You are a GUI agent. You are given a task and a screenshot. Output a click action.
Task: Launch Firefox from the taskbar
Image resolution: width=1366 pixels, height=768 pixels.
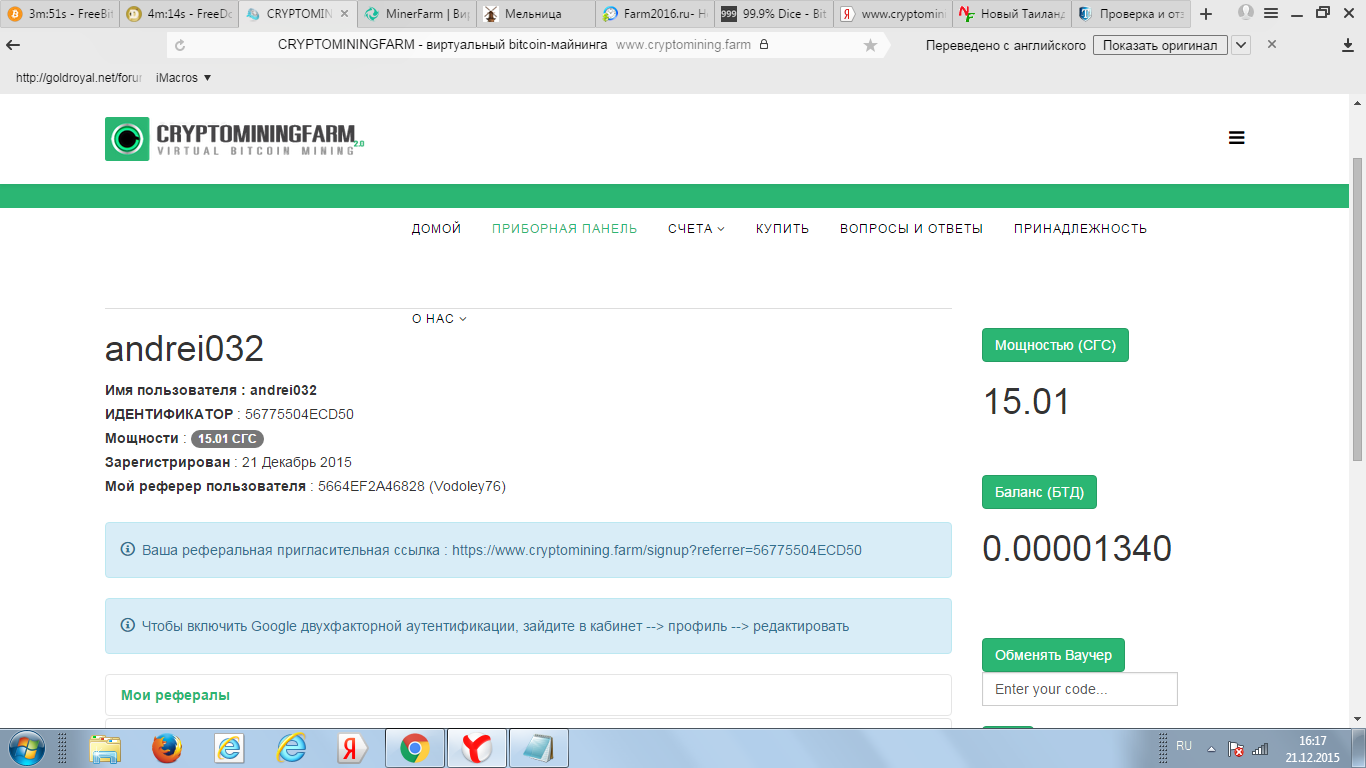pyautogui.click(x=167, y=748)
